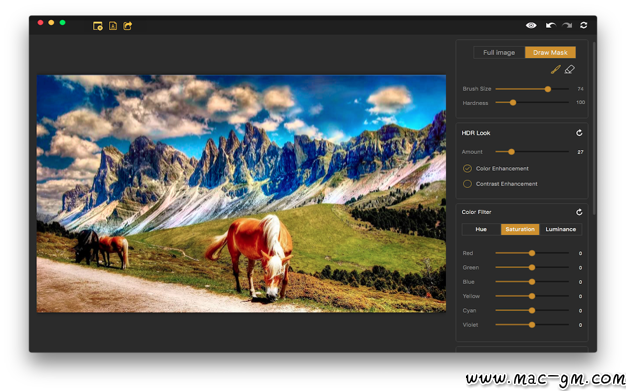Open the Luminance color filter tab

pyautogui.click(x=561, y=229)
